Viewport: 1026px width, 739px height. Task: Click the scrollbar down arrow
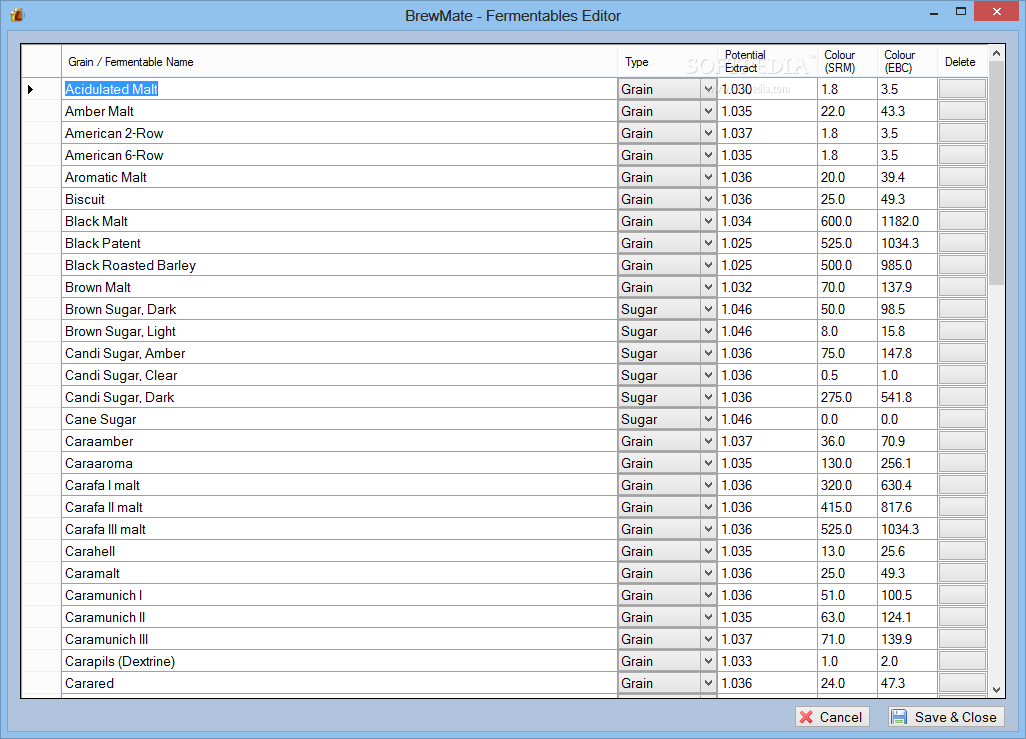pos(997,689)
